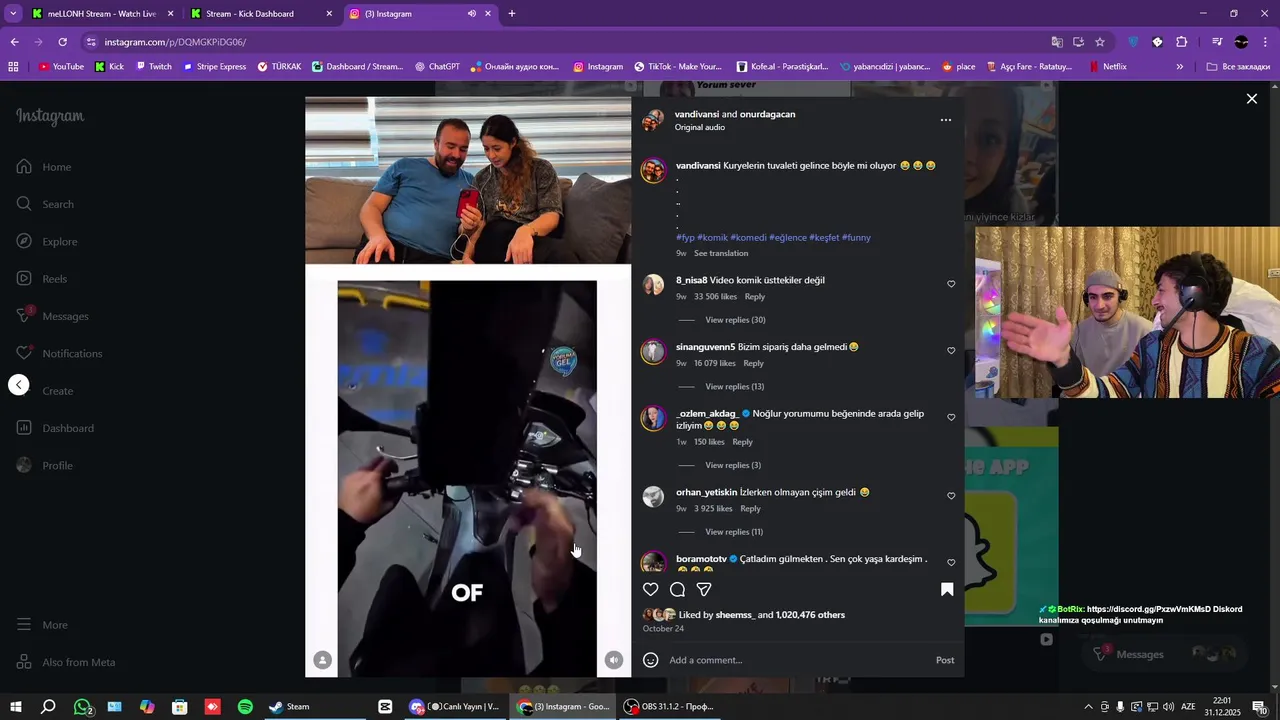Open the translate page icon
This screenshot has height=720, width=1280.
(x=1057, y=42)
